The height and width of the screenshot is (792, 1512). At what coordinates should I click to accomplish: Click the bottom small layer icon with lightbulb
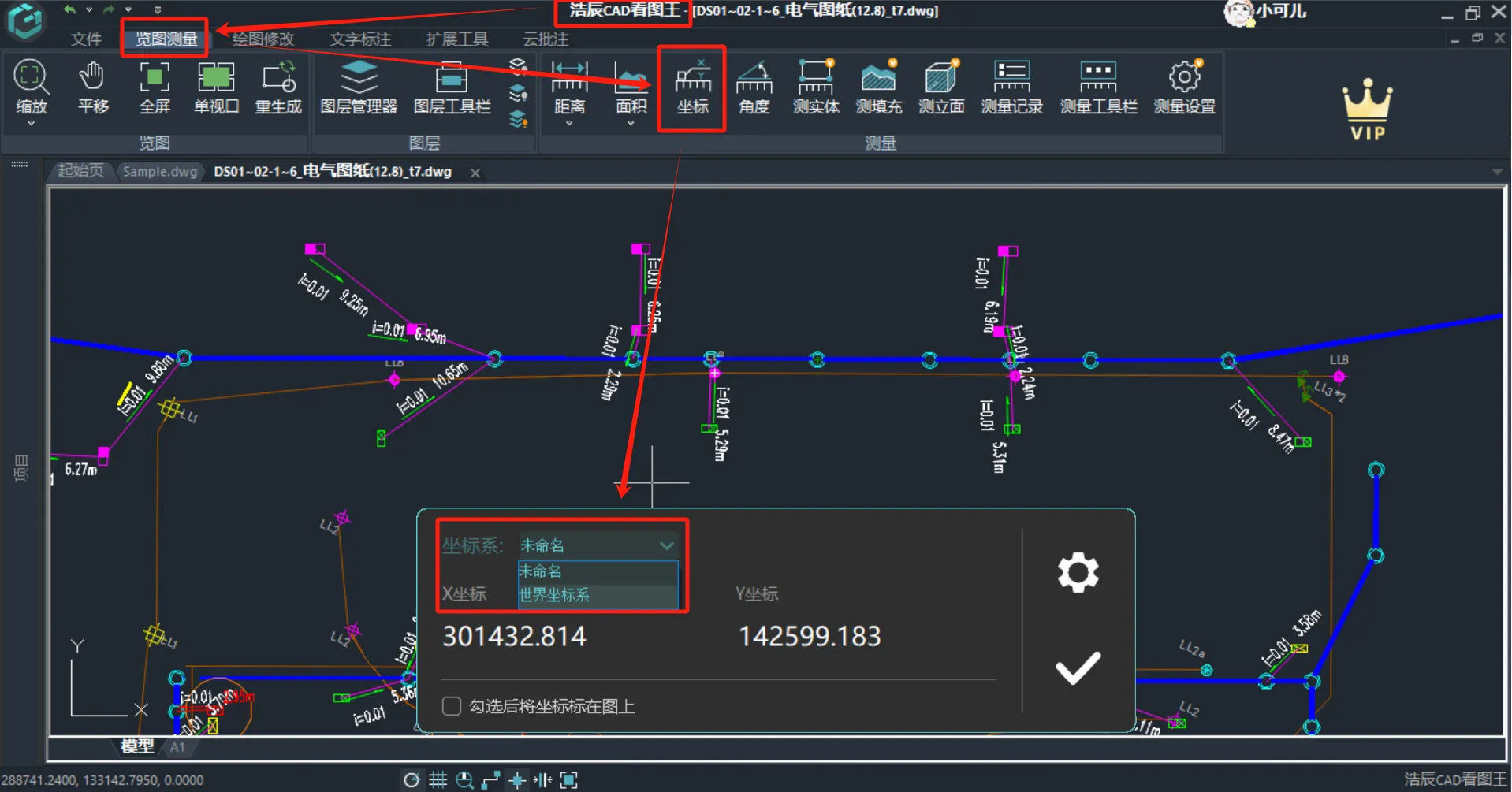(518, 119)
